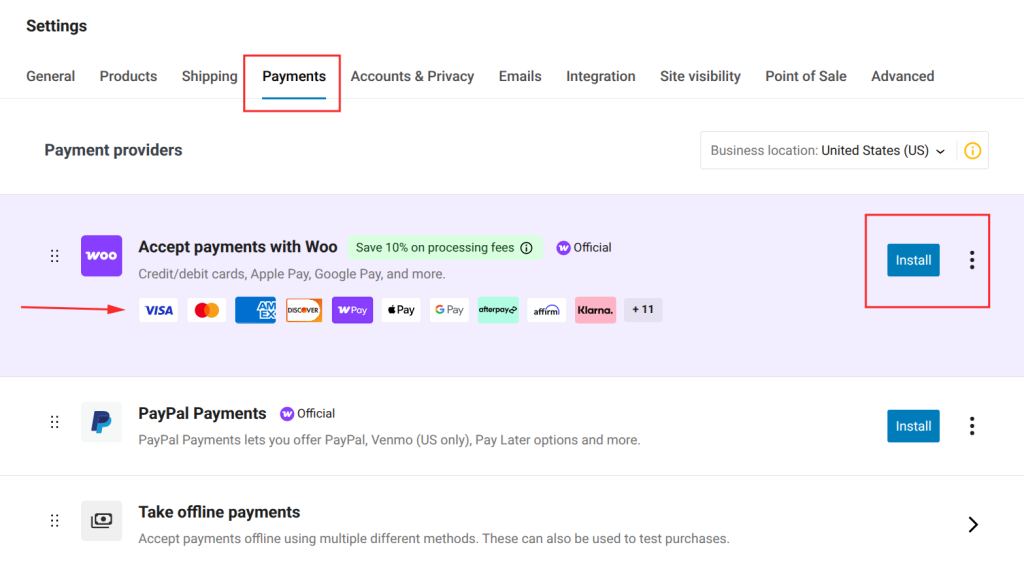Open three-dot menu for PayPal Payments
Image resolution: width=1024 pixels, height=562 pixels.
tap(972, 426)
